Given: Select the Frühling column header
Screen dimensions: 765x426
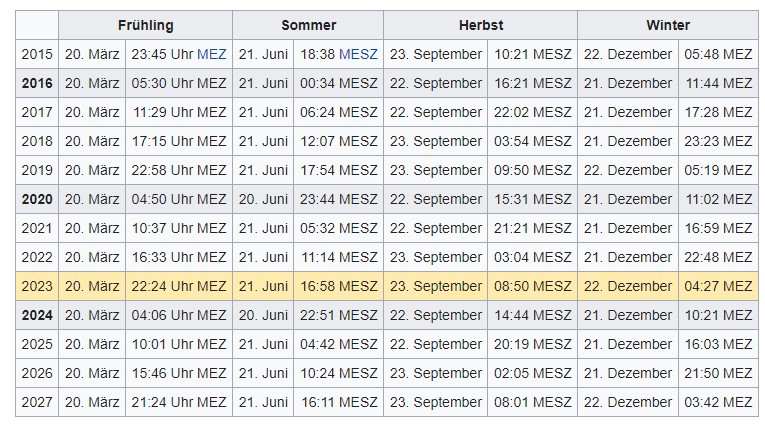Looking at the screenshot, I should [x=145, y=25].
